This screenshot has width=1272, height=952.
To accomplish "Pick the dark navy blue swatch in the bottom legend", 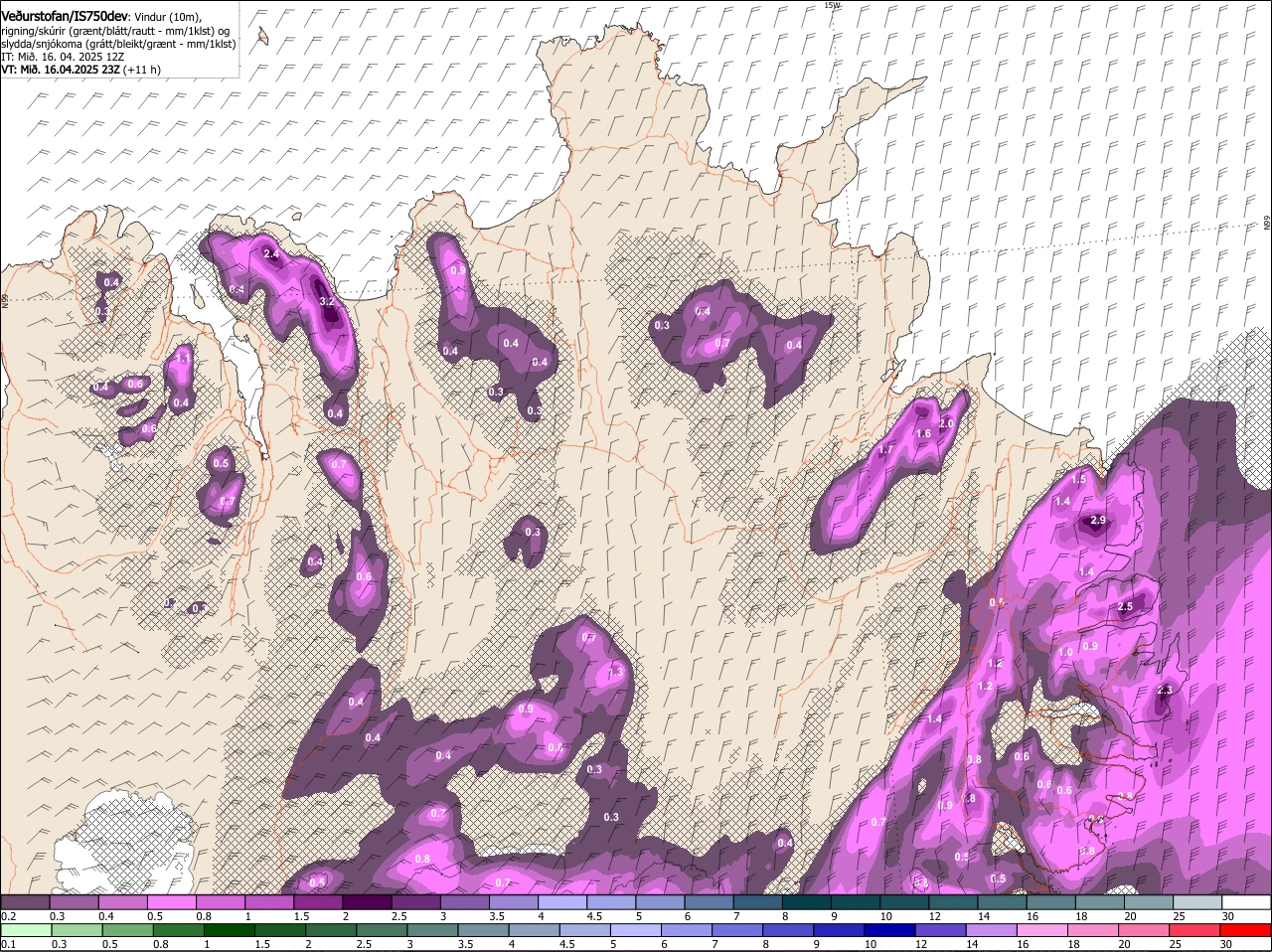I will [888, 930].
